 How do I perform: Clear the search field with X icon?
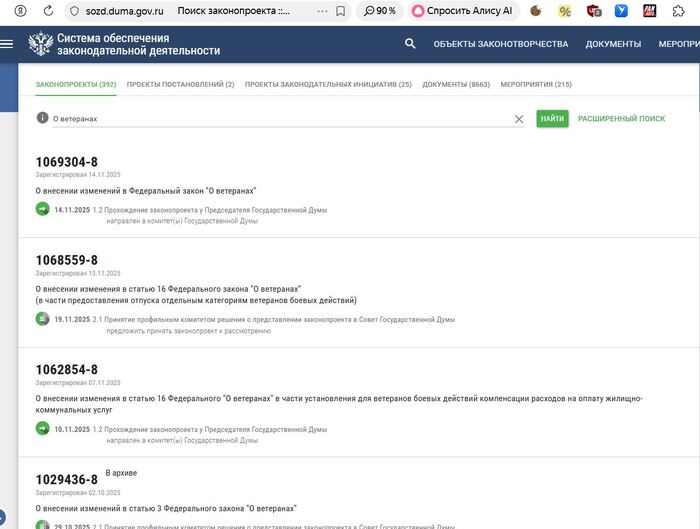(x=519, y=119)
